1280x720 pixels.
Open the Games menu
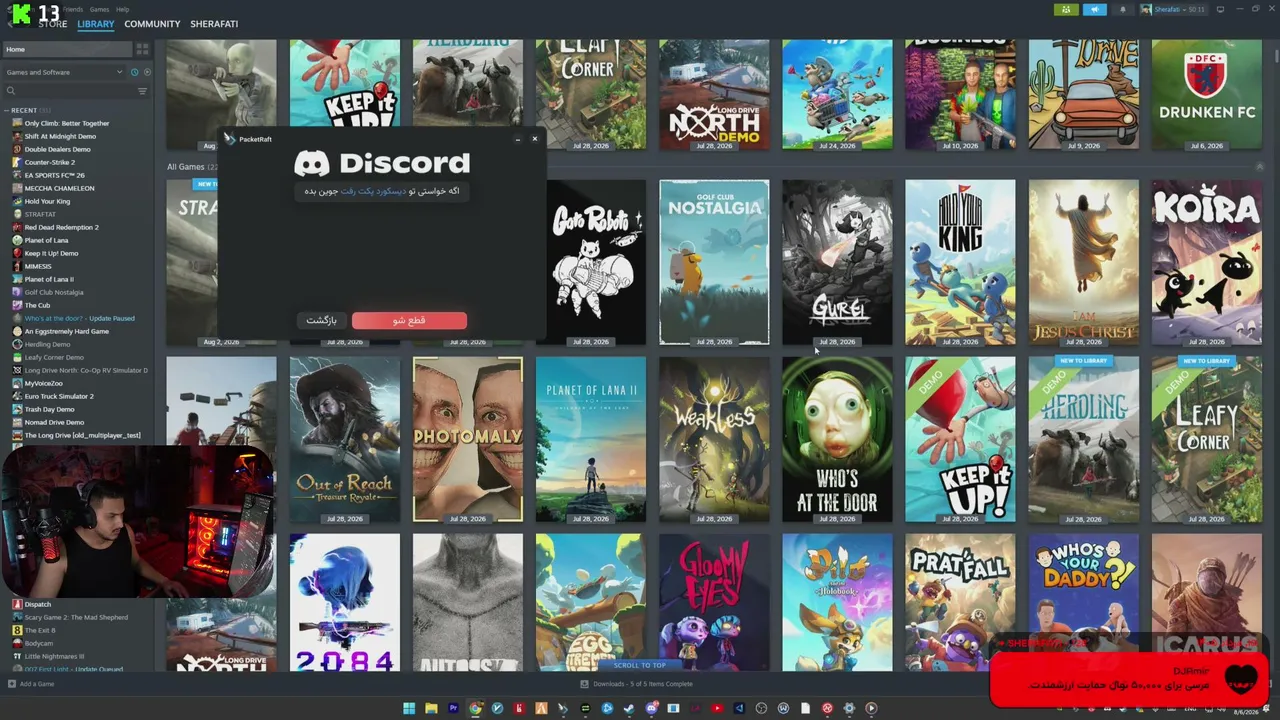[99, 9]
